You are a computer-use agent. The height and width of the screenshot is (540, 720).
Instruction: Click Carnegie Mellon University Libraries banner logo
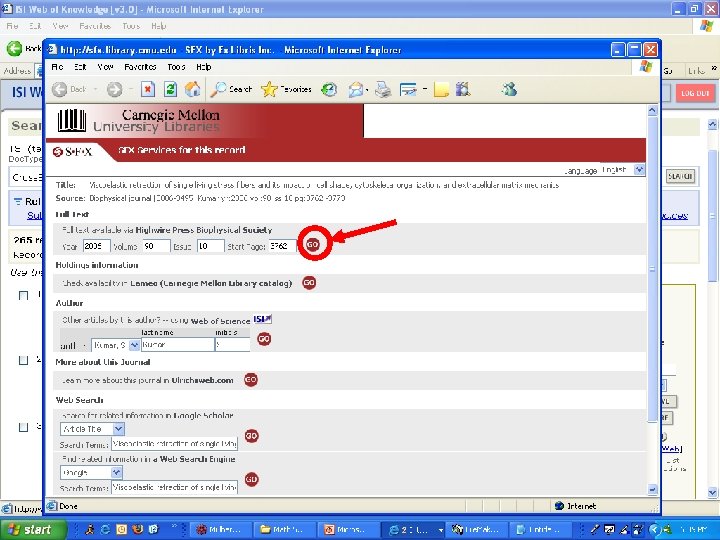[x=138, y=120]
